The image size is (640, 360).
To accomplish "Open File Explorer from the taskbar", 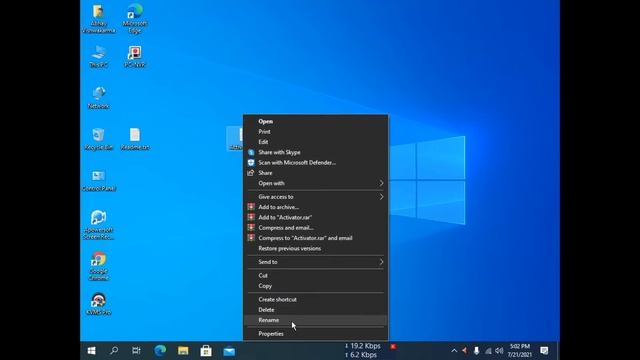I will (x=183, y=351).
